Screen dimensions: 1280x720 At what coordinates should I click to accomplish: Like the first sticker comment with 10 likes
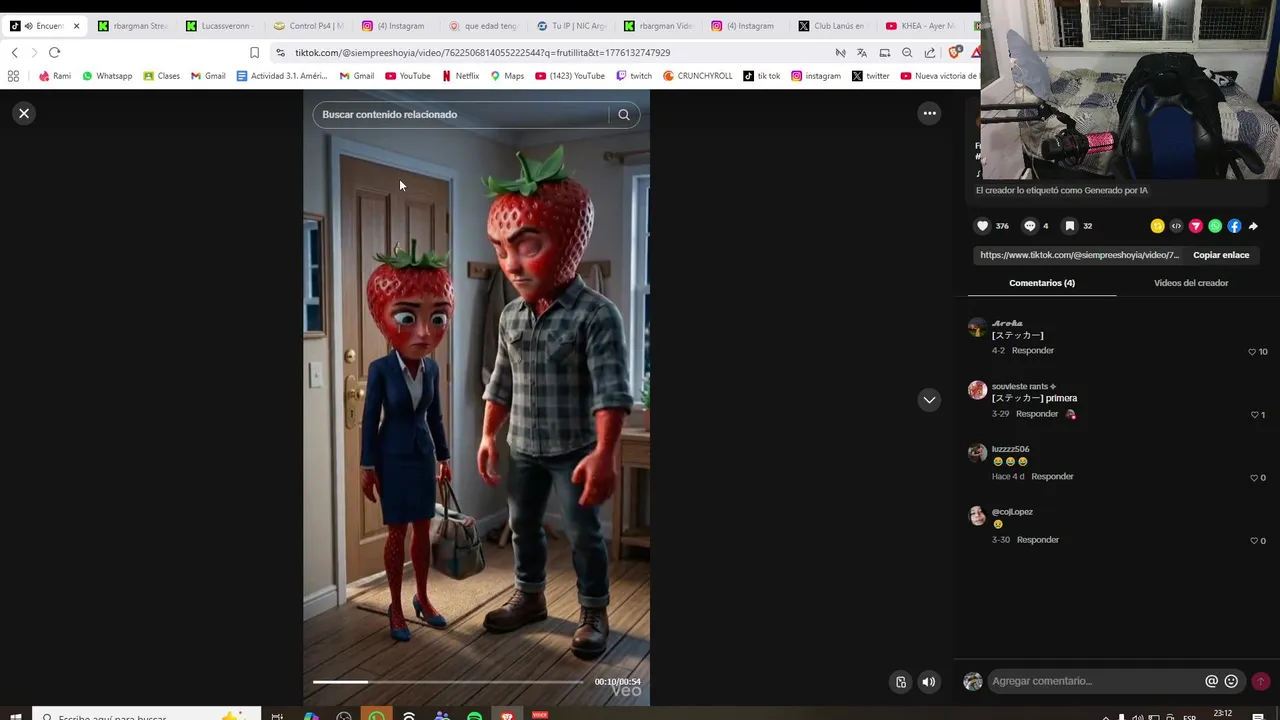pyautogui.click(x=1252, y=352)
